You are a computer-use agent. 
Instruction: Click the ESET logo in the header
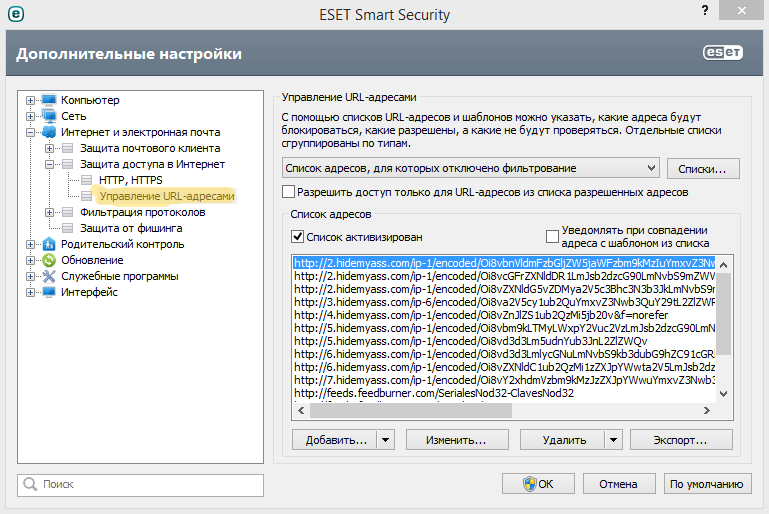725,53
